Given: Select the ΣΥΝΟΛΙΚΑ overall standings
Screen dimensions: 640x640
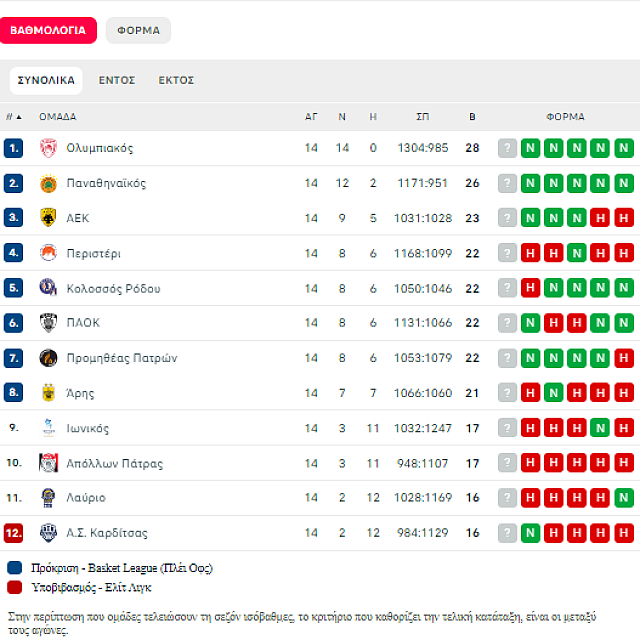Looking at the screenshot, I should 46,80.
